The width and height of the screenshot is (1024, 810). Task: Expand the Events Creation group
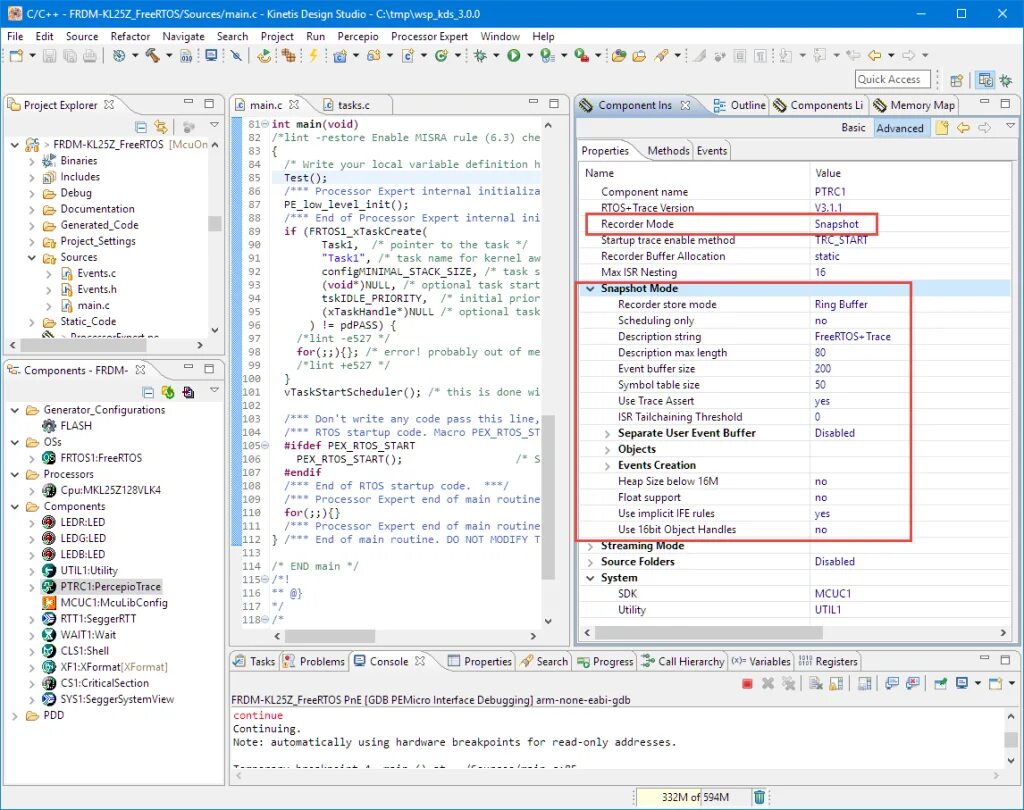click(607, 466)
